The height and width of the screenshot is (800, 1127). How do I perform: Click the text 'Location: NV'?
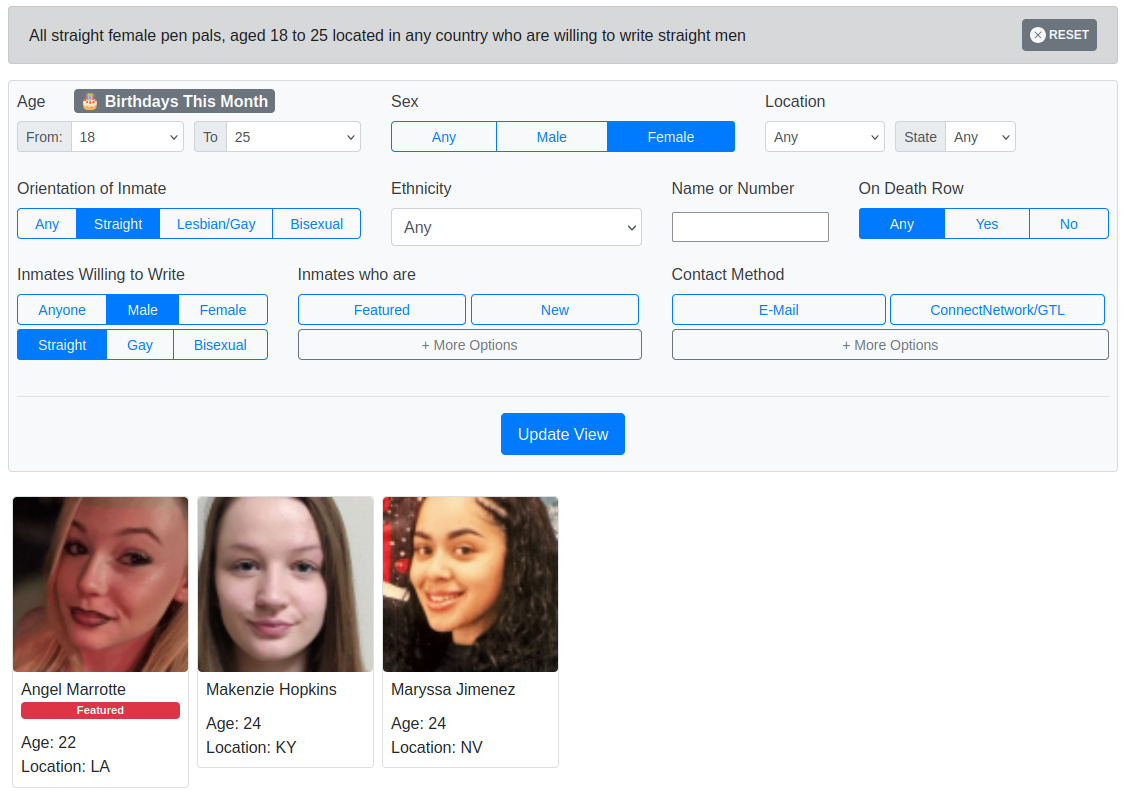coord(436,748)
